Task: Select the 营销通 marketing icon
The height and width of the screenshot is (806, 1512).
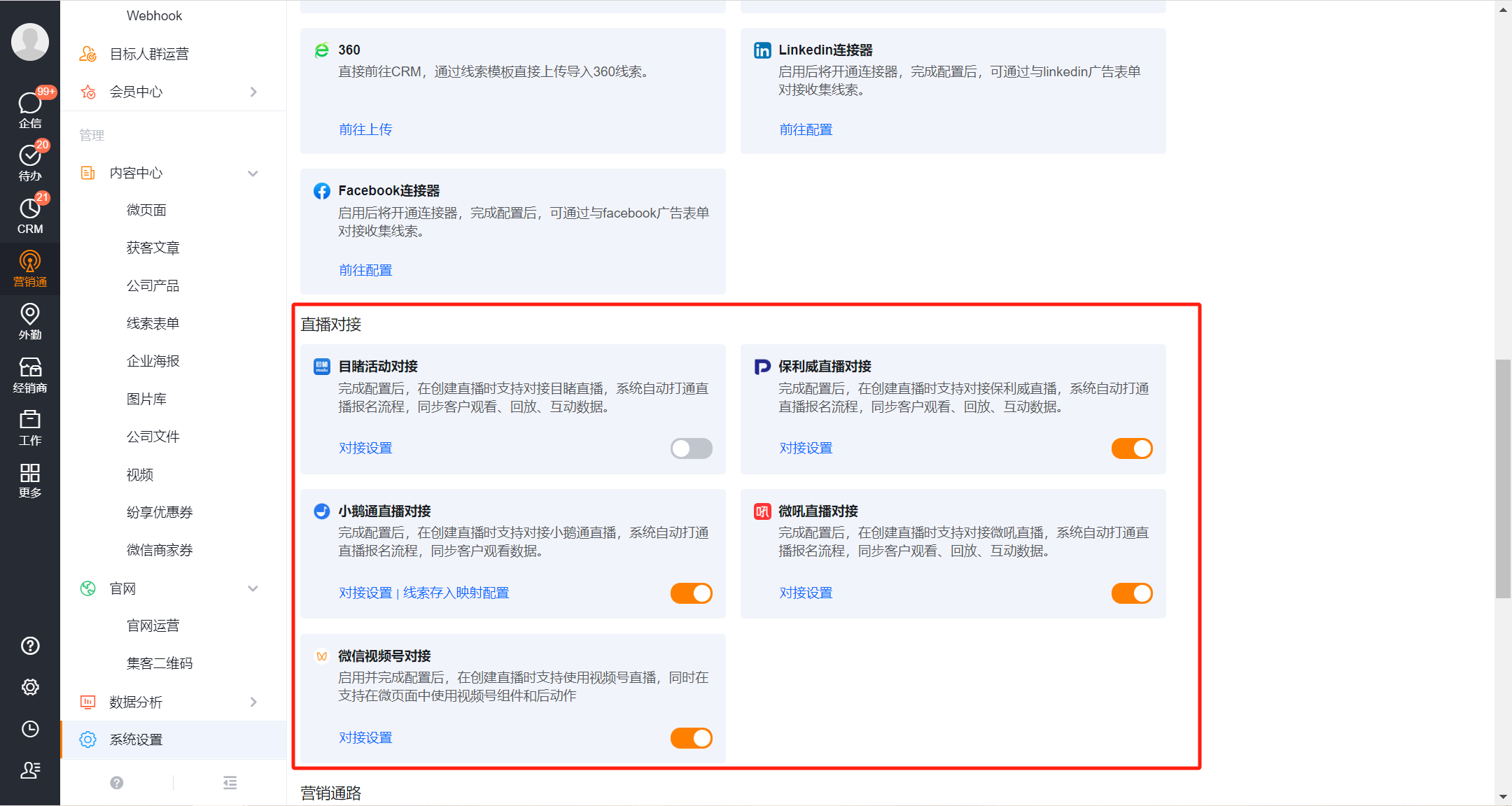Action: [x=29, y=269]
